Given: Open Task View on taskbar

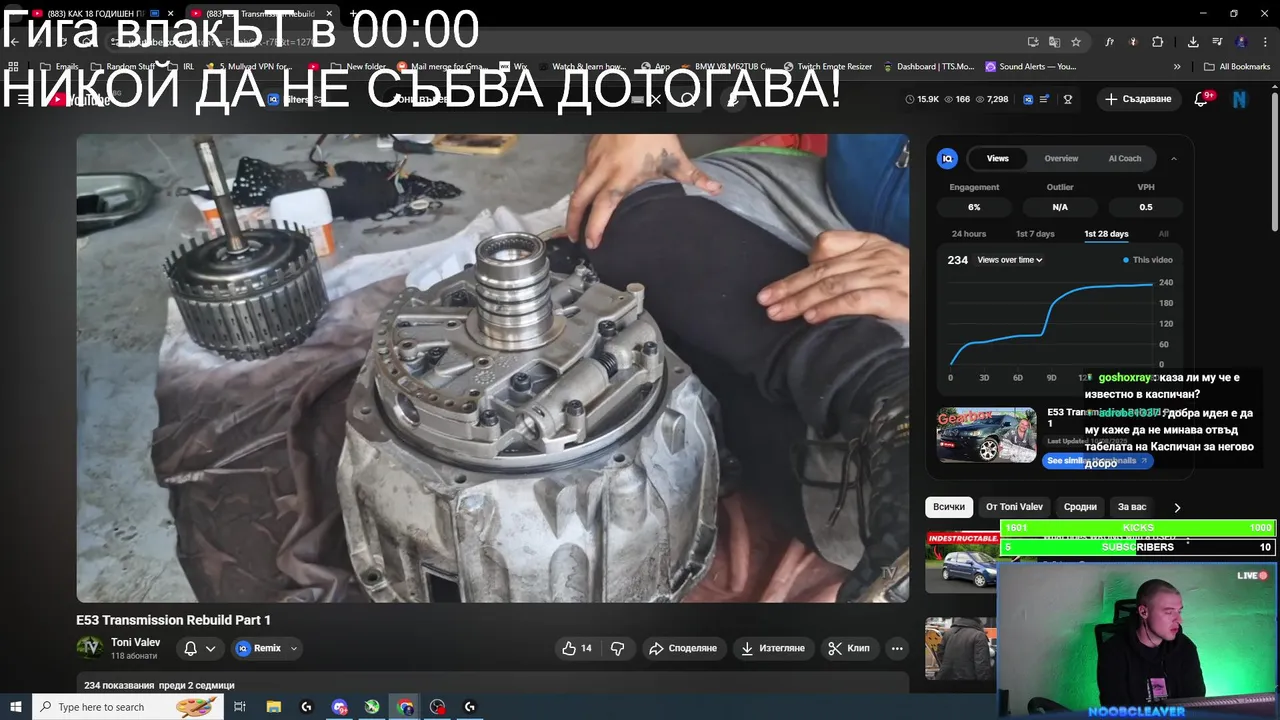Looking at the screenshot, I should click(x=240, y=707).
